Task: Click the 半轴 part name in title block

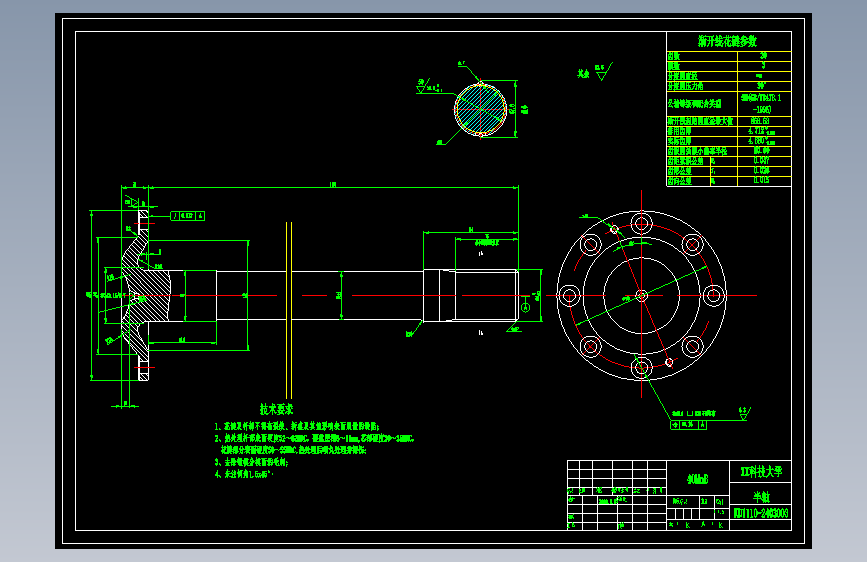Action: click(x=761, y=496)
